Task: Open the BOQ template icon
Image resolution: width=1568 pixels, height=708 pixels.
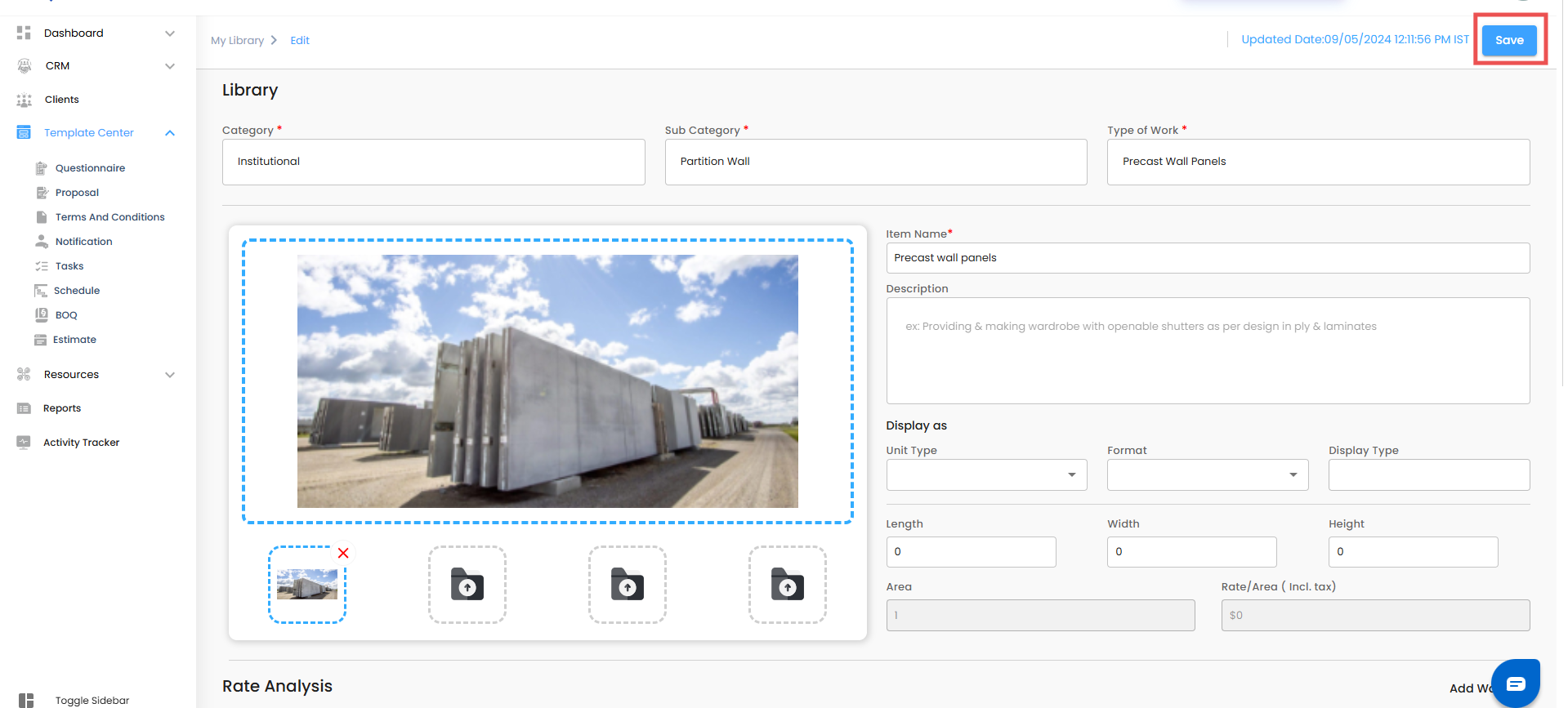Action: click(x=41, y=315)
